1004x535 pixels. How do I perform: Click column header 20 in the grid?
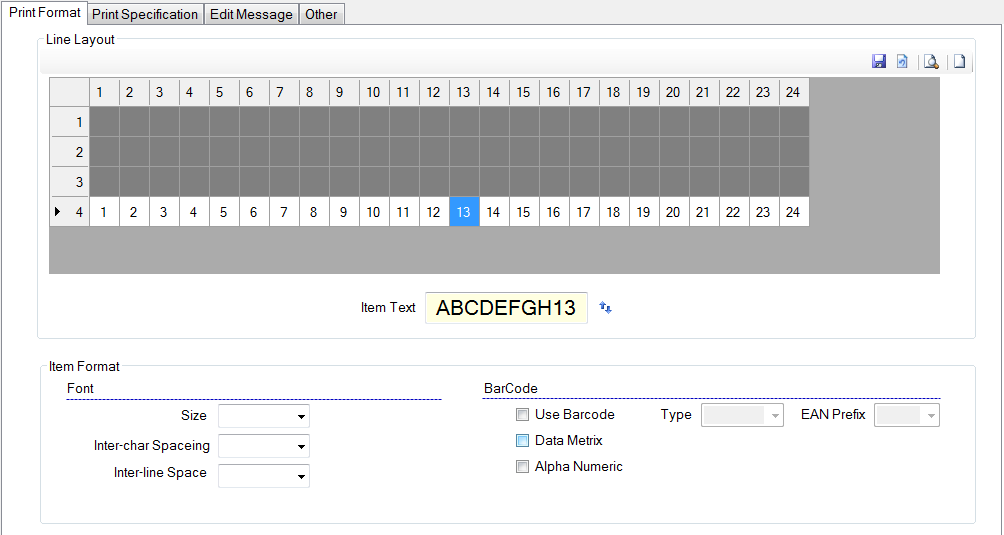674,92
